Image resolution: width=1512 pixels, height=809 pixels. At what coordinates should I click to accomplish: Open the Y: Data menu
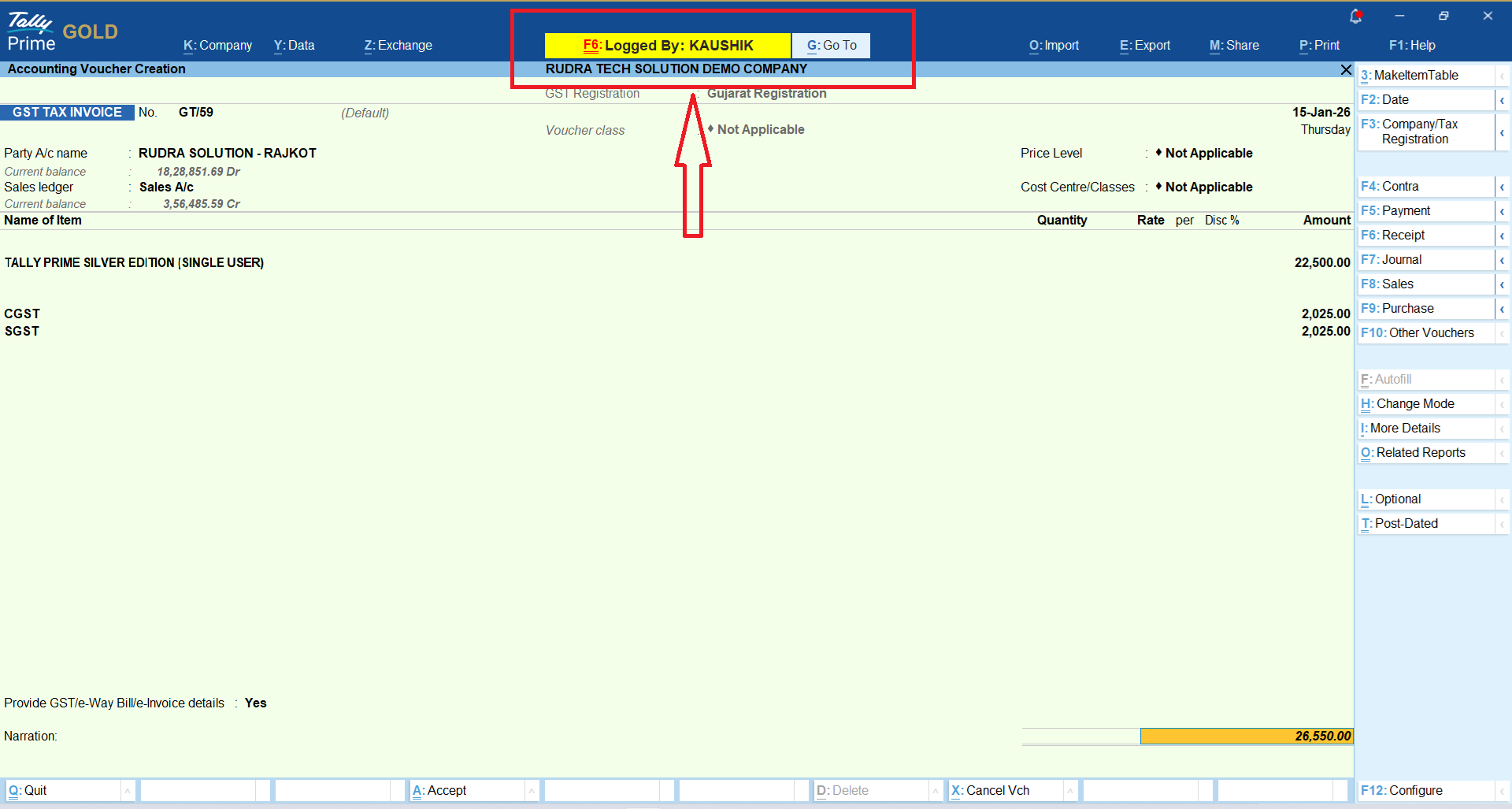(294, 46)
